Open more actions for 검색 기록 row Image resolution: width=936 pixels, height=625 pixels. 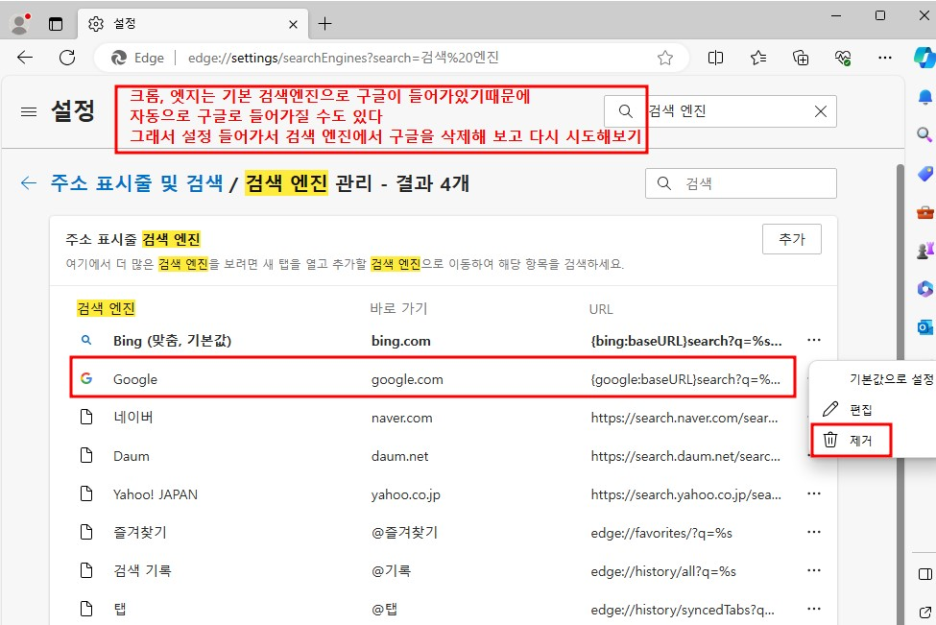[814, 570]
